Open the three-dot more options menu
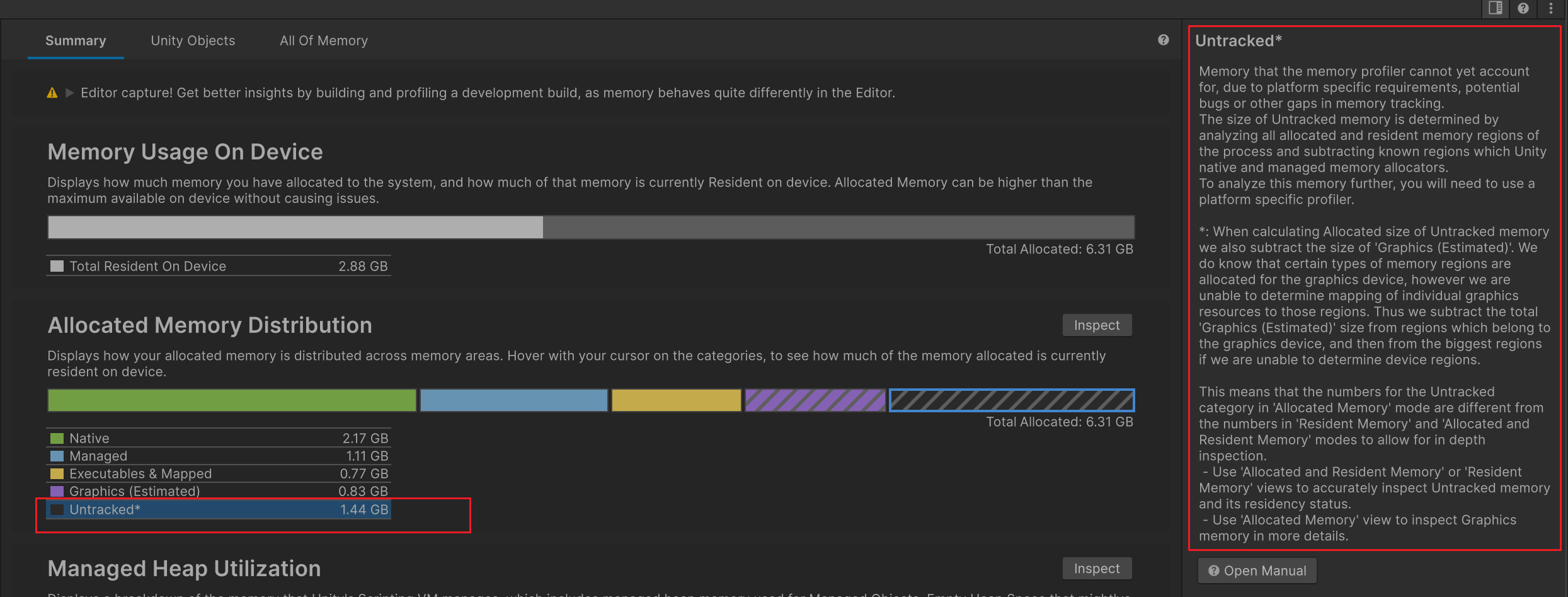The image size is (1568, 597). point(1551,8)
